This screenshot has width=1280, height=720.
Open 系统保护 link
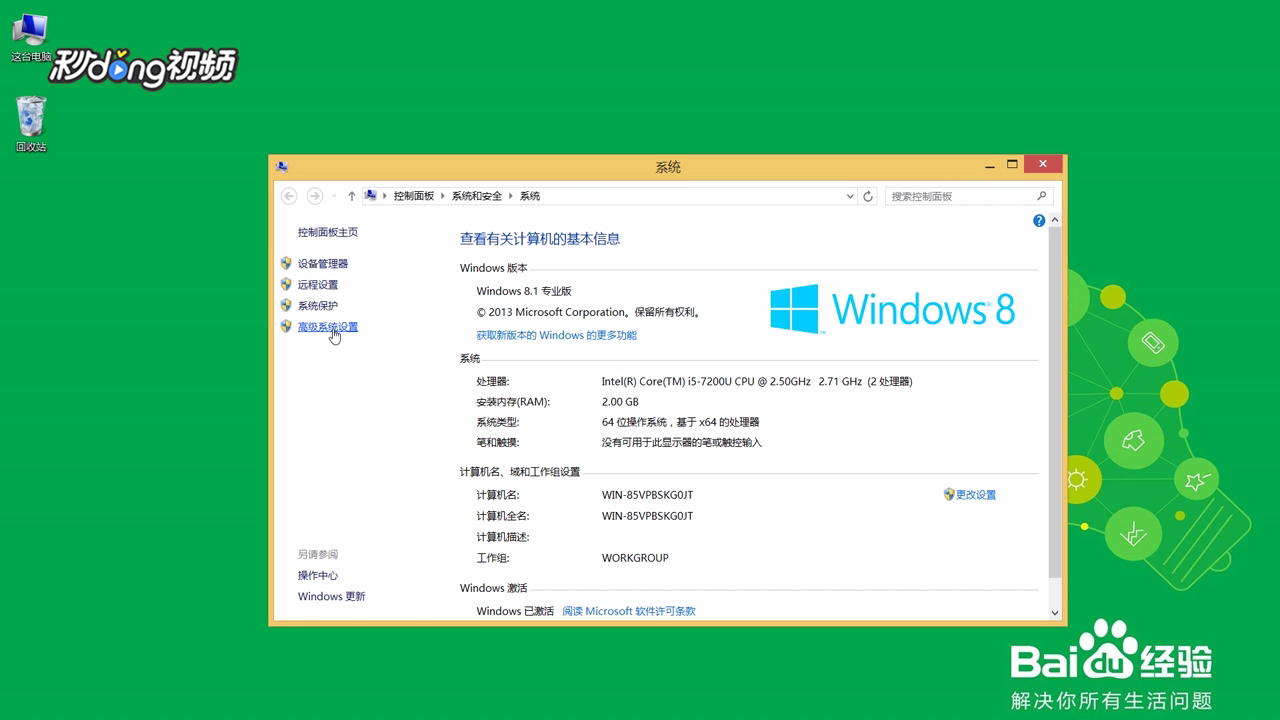point(318,306)
